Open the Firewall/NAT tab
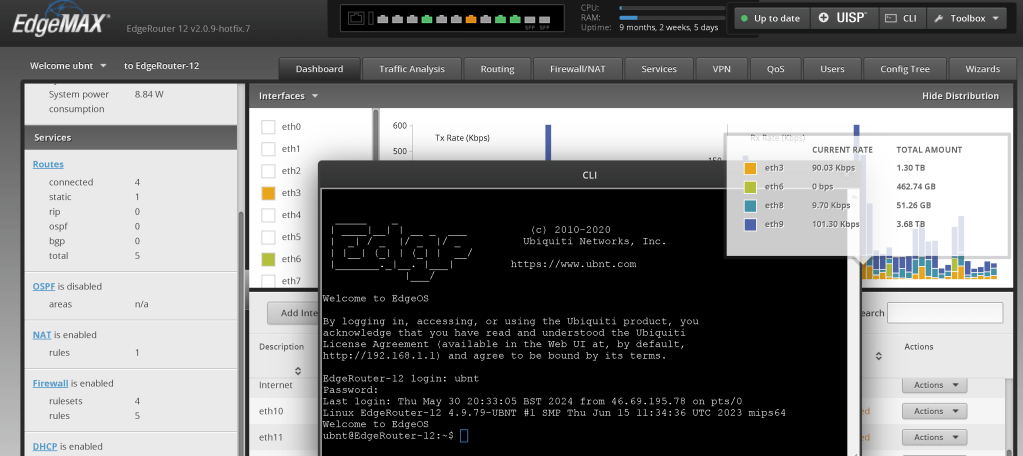This screenshot has height=456, width=1023. point(578,69)
